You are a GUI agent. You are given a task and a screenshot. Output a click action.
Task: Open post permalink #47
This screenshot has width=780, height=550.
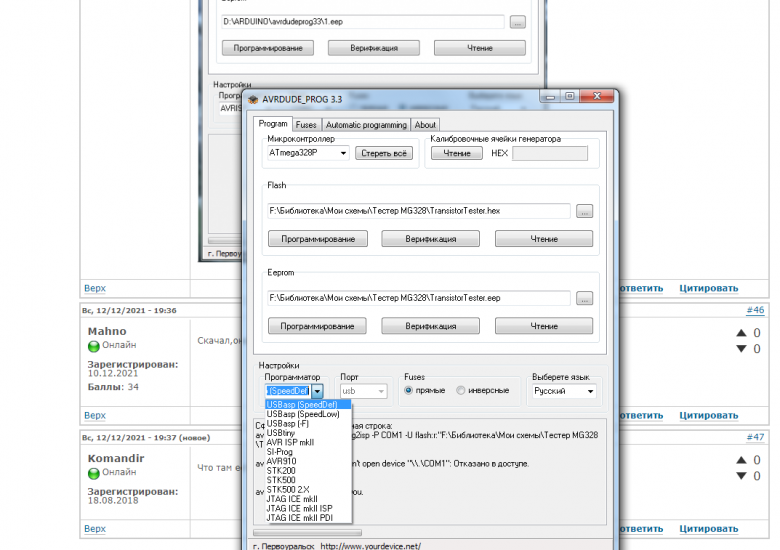click(x=755, y=437)
